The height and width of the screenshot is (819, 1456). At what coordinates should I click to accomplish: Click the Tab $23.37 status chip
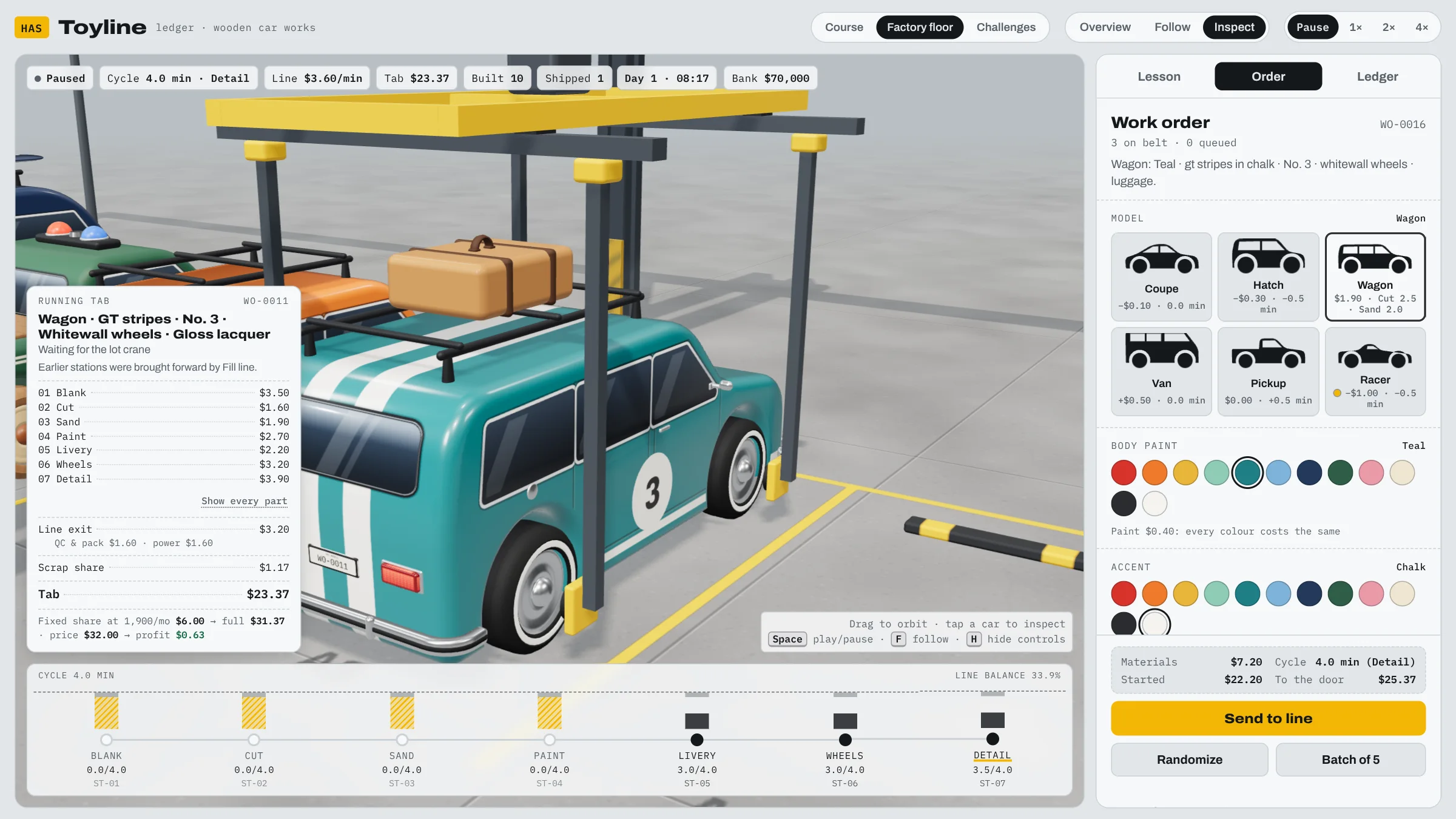point(417,78)
